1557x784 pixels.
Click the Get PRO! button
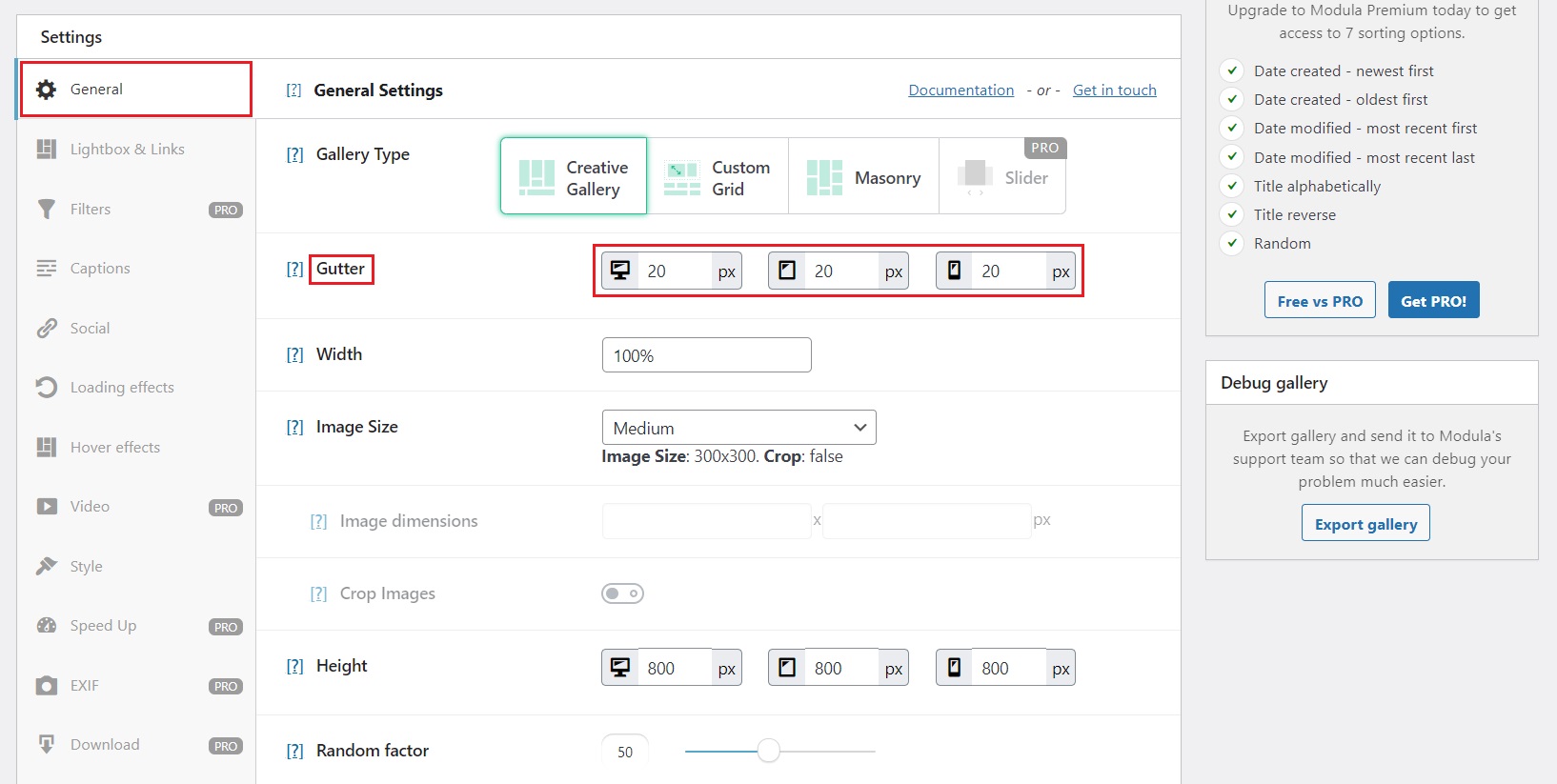click(1433, 301)
